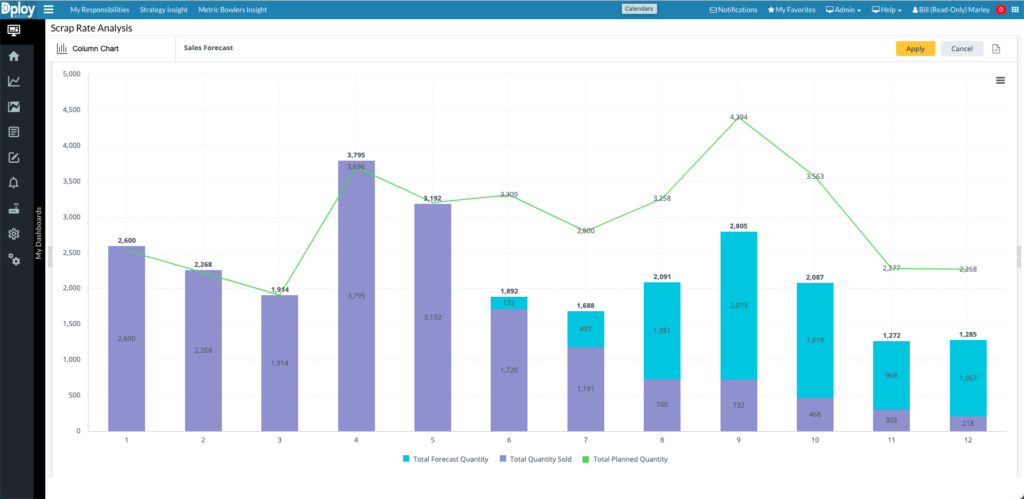Open the apps grid icon at top right
This screenshot has height=499, width=1024.
[1015, 9]
